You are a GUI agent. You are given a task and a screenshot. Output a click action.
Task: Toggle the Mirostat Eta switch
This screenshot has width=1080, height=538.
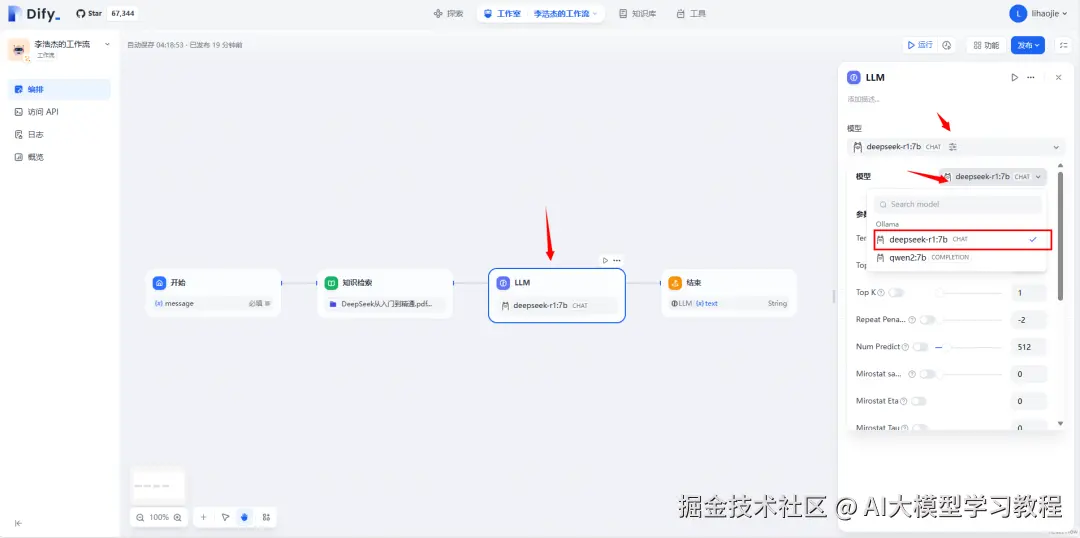919,401
